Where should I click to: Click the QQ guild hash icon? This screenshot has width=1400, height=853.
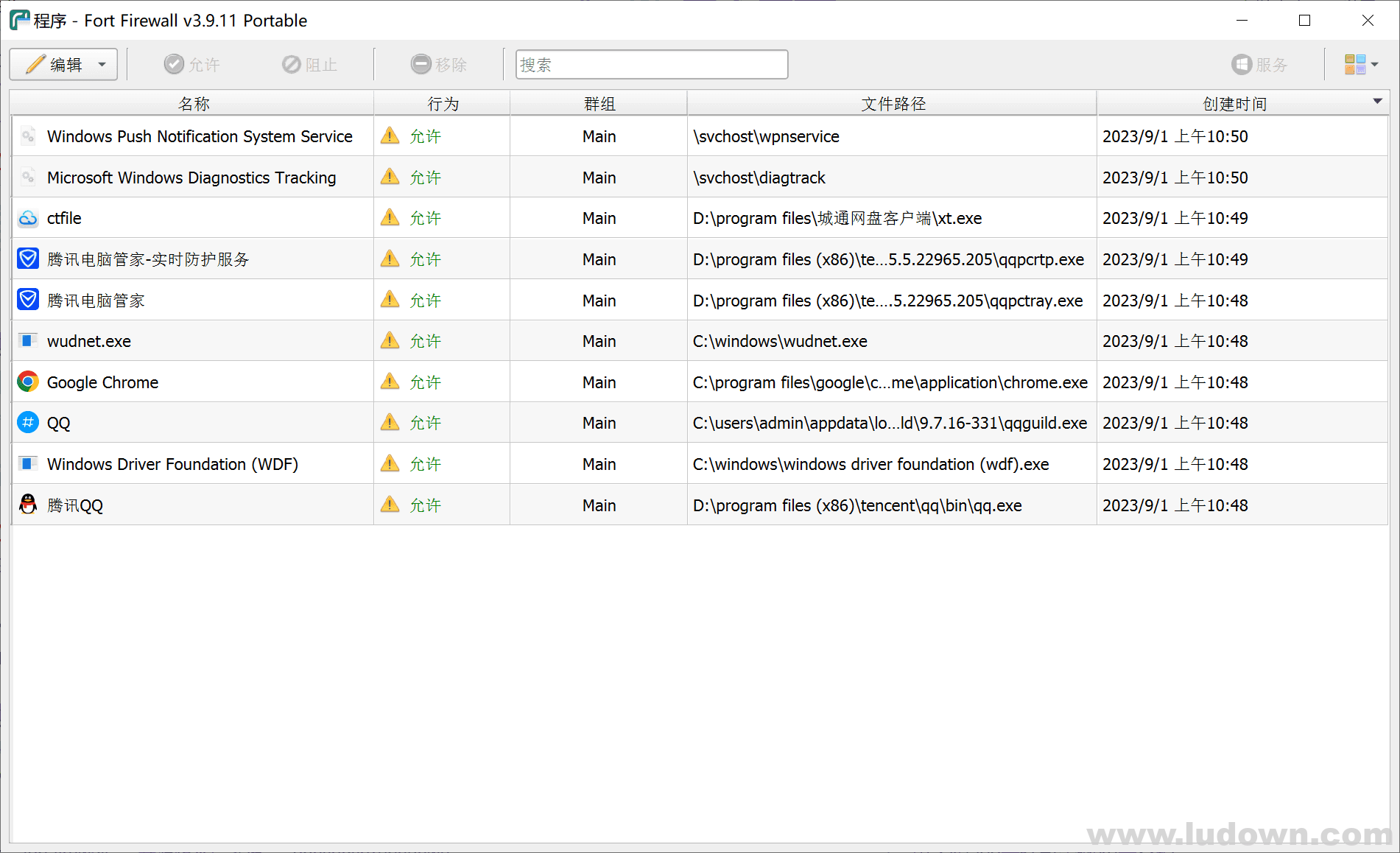pos(28,423)
